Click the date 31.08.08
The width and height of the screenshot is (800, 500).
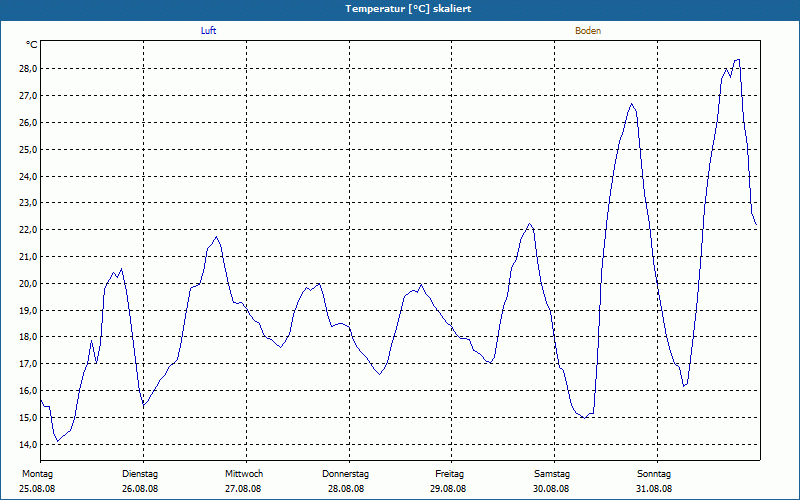tap(654, 489)
